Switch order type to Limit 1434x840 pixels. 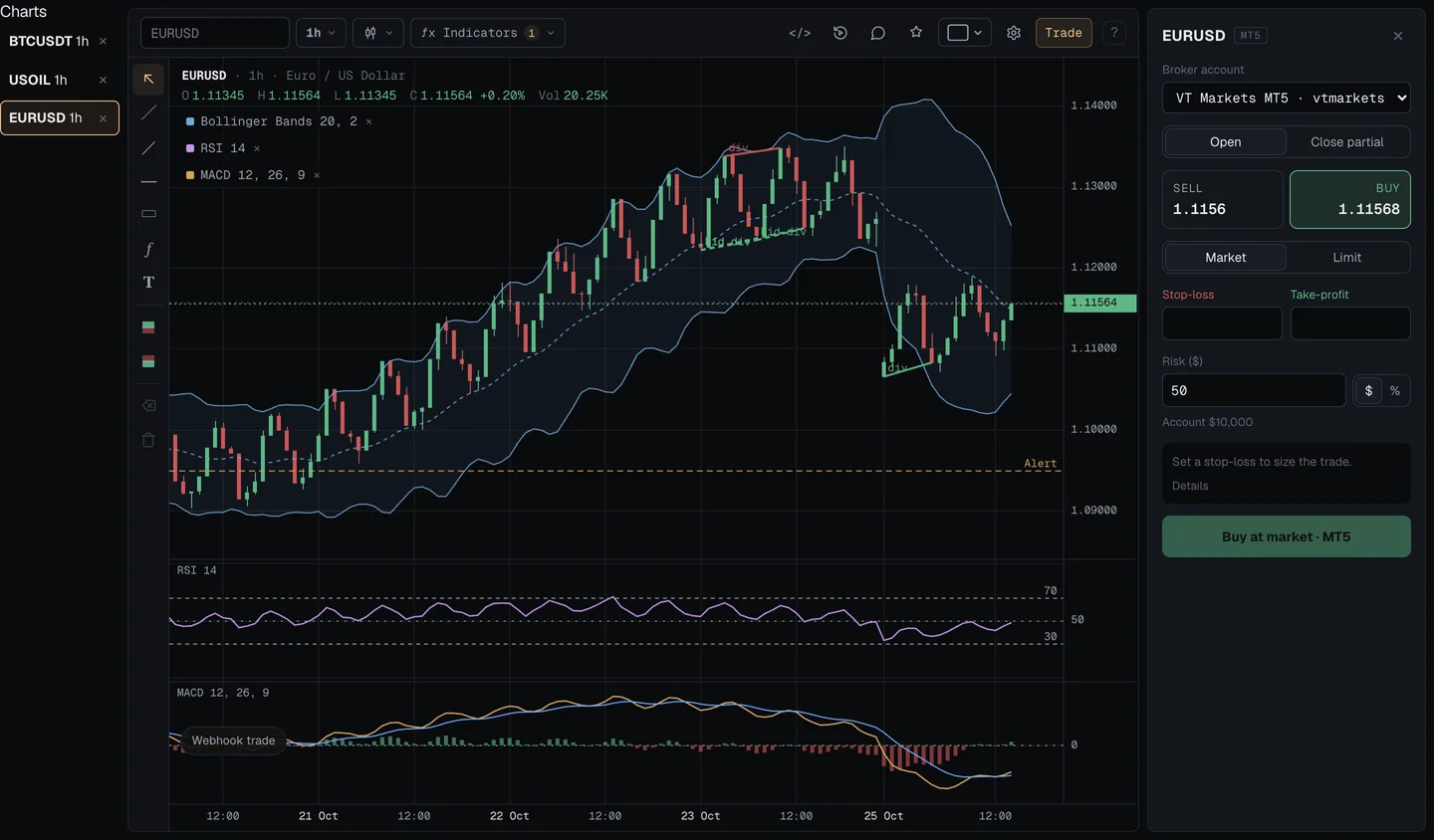pos(1347,258)
